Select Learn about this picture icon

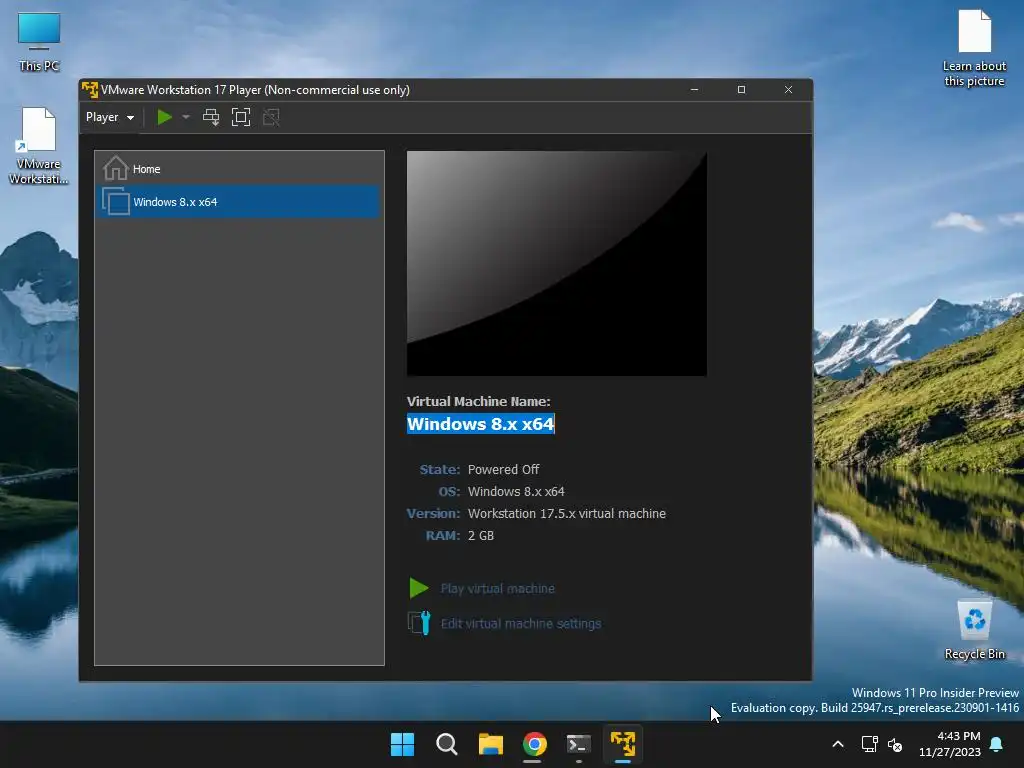point(974,48)
